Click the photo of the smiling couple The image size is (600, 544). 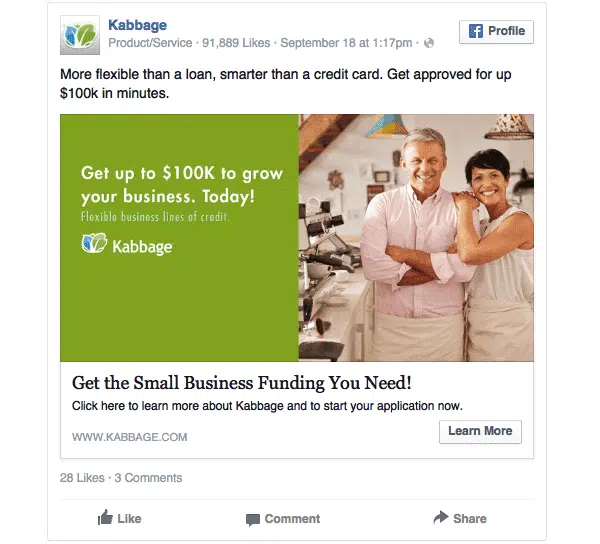pyautogui.click(x=416, y=238)
